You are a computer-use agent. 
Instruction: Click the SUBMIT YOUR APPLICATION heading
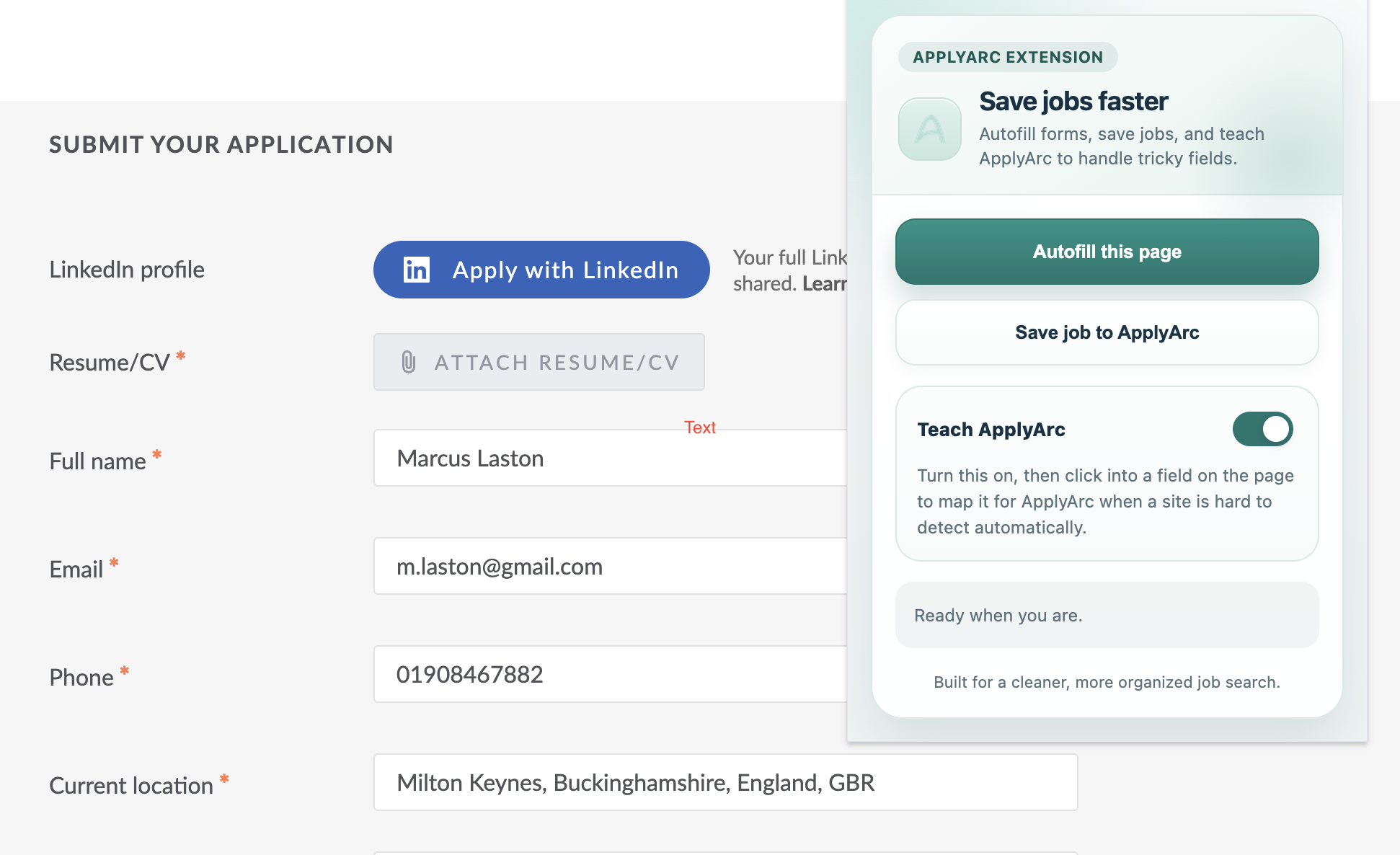[221, 144]
